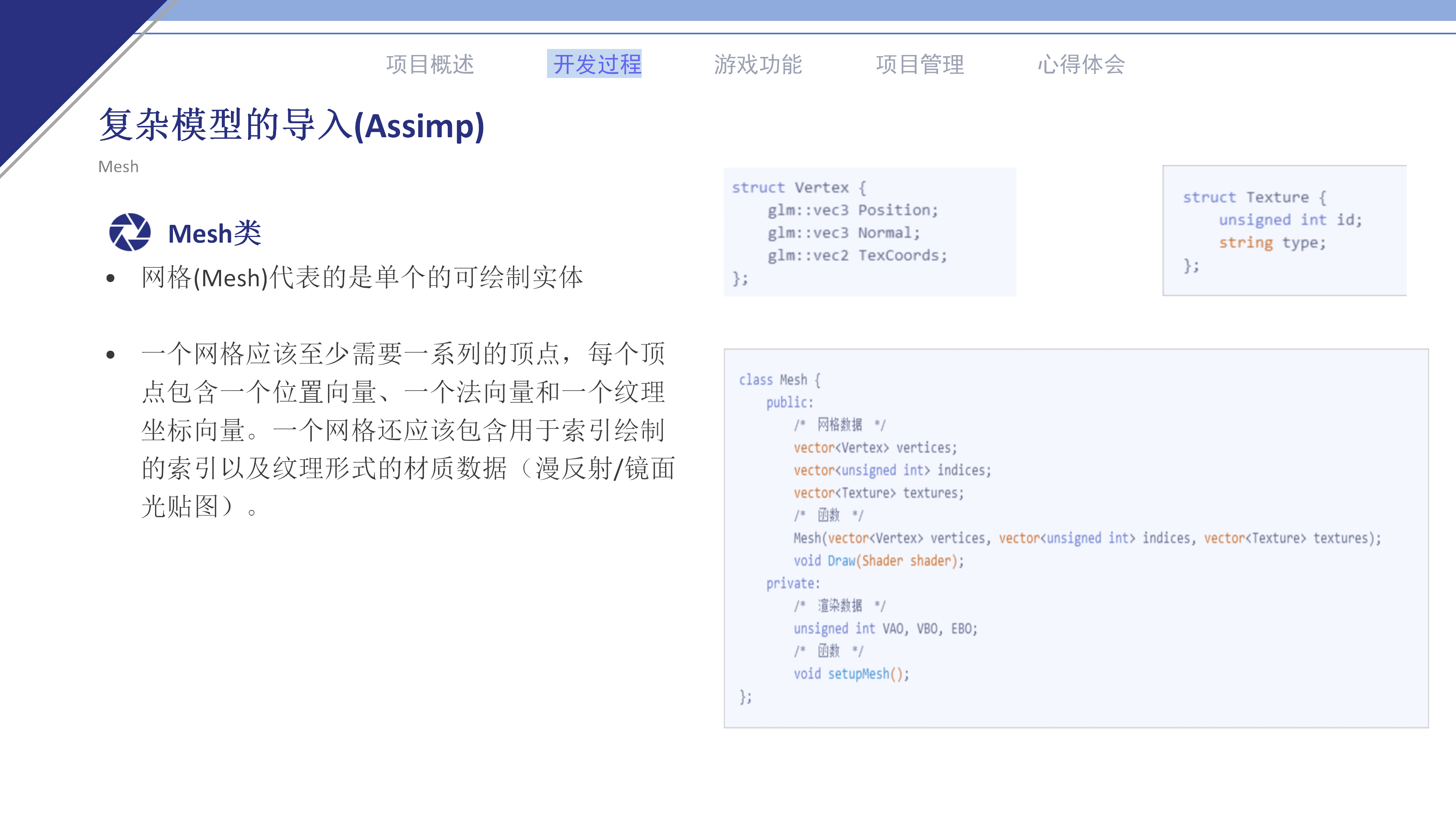This screenshot has width=1456, height=819.
Task: Click the 项目管理 navigation link
Action: click(921, 64)
